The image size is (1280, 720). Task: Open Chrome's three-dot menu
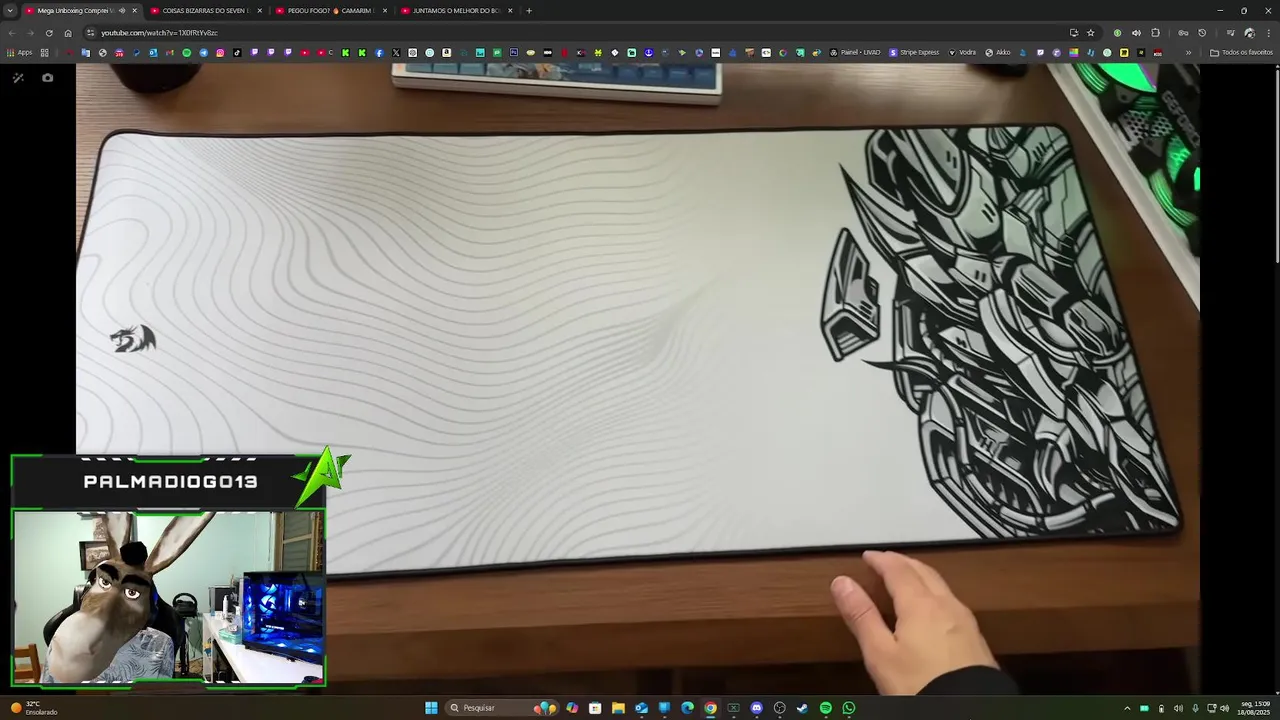[x=1269, y=33]
